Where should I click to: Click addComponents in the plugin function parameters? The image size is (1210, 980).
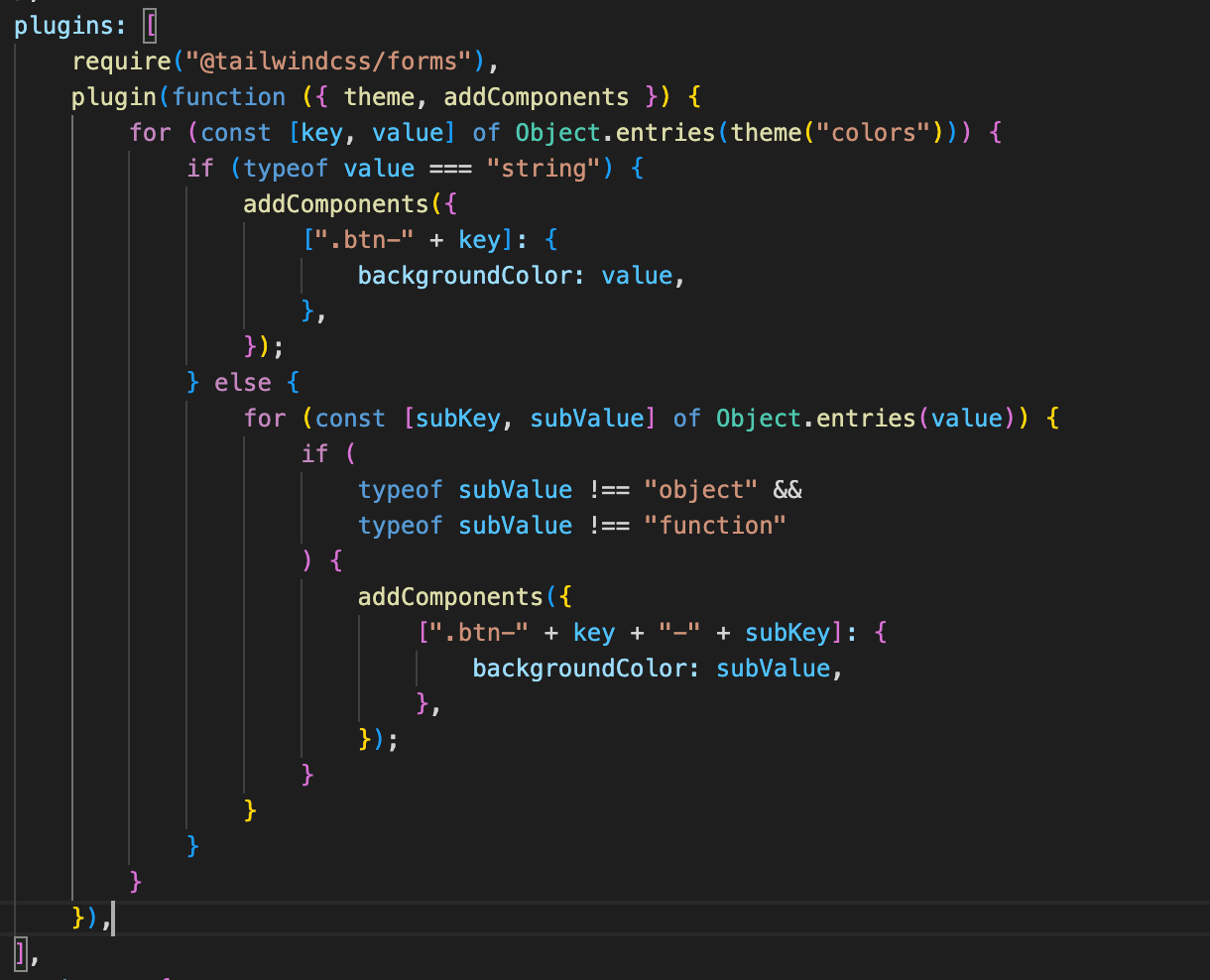536,97
